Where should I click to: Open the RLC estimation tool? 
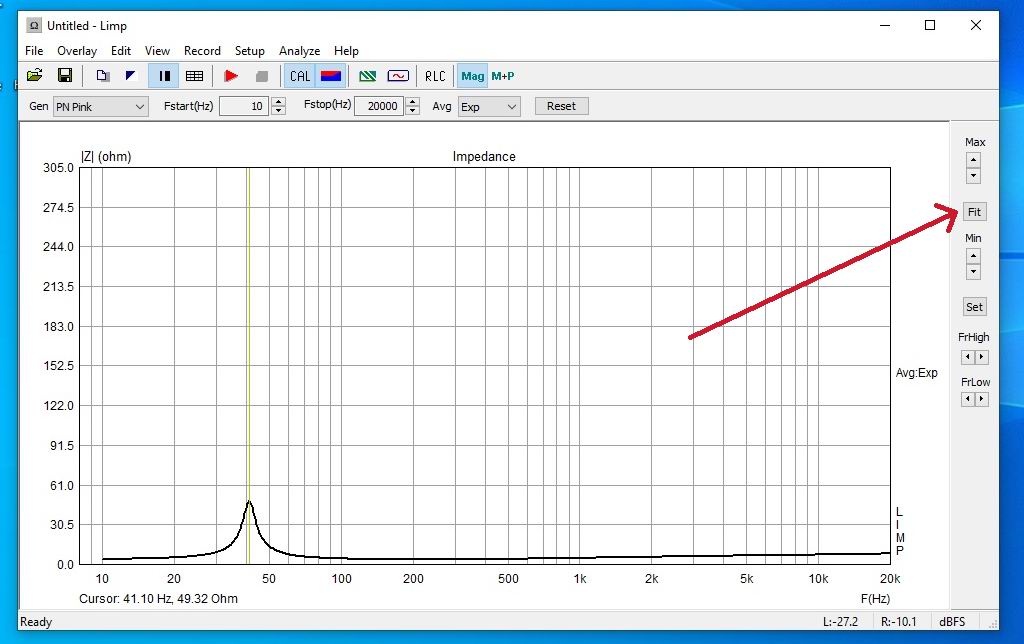tap(435, 76)
